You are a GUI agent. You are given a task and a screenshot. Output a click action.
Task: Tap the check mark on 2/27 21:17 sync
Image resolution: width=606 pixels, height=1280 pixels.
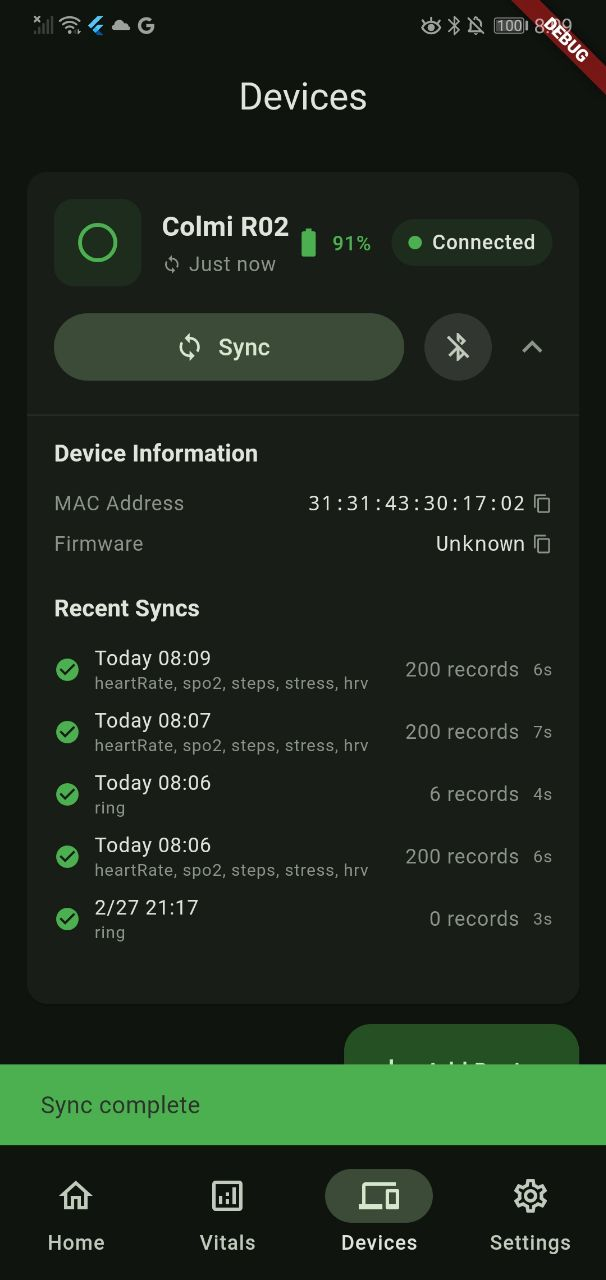click(67, 919)
